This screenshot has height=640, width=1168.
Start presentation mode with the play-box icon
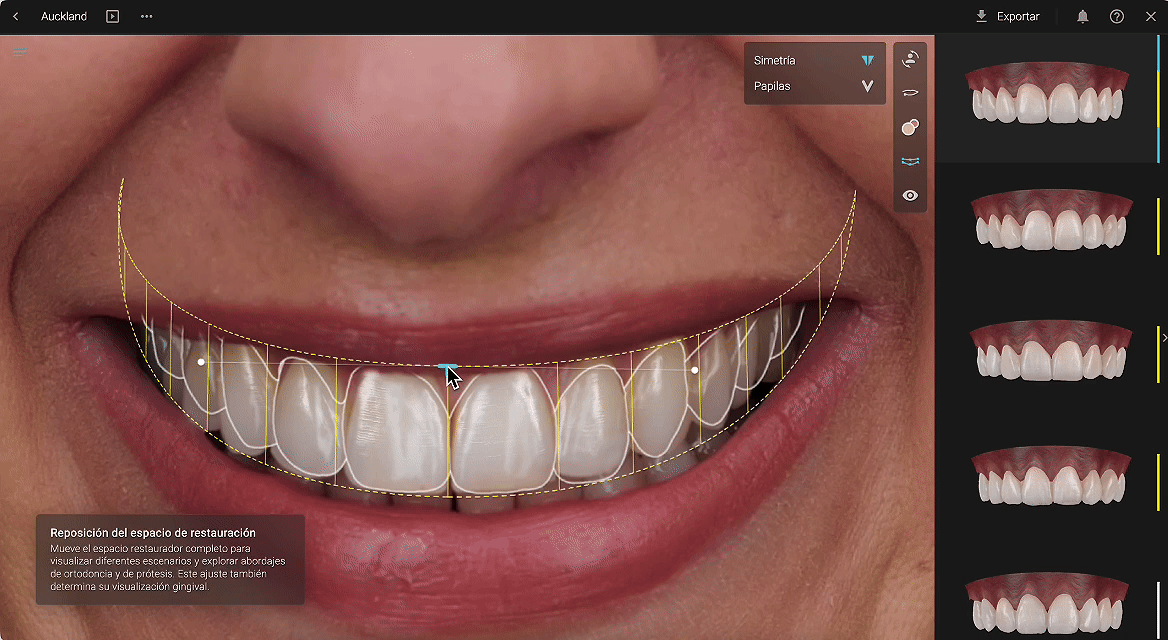tap(112, 16)
